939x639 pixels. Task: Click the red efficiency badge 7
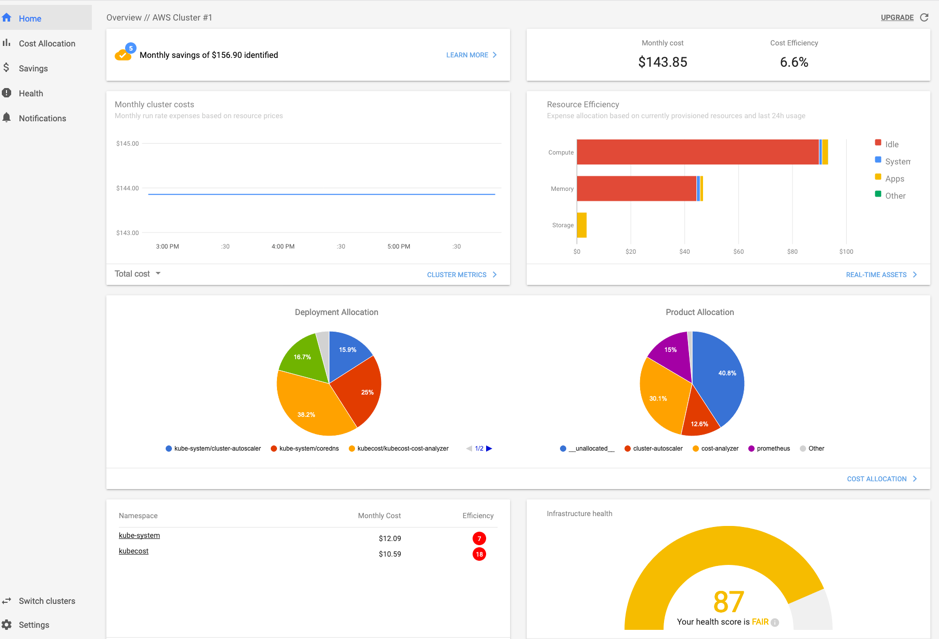[479, 538]
